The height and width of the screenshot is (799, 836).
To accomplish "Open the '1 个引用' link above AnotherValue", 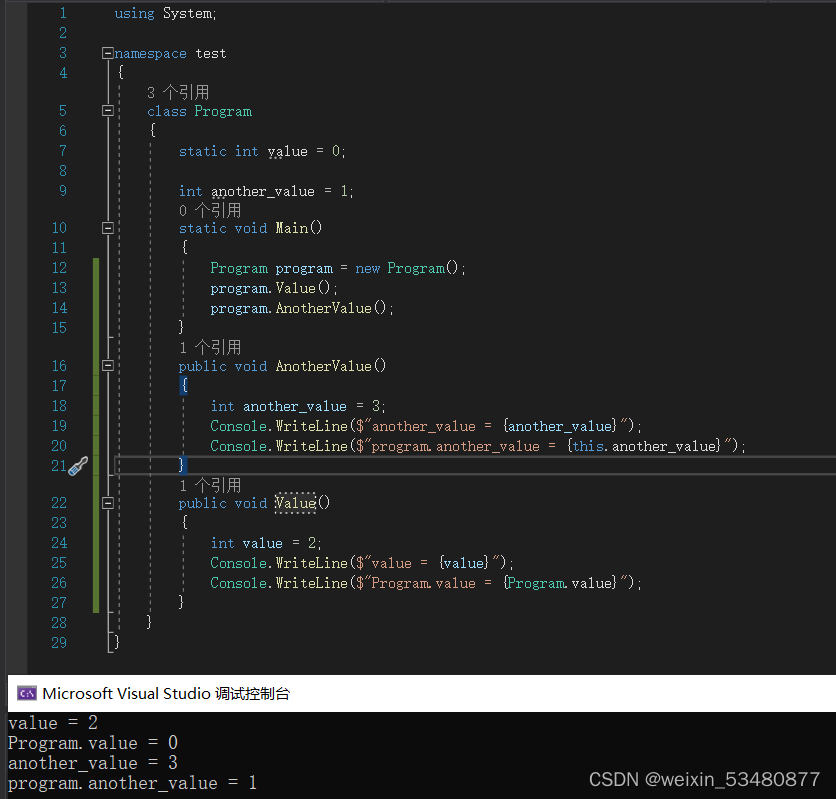I will point(210,348).
